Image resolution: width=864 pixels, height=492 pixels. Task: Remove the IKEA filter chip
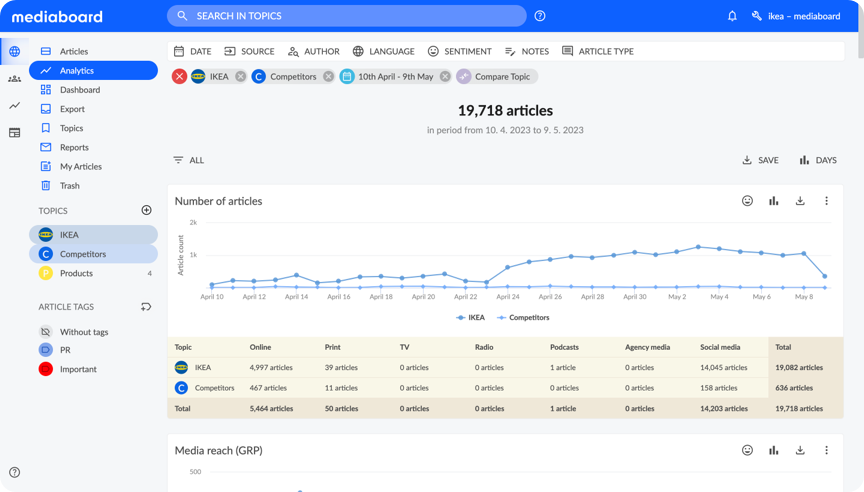click(240, 76)
